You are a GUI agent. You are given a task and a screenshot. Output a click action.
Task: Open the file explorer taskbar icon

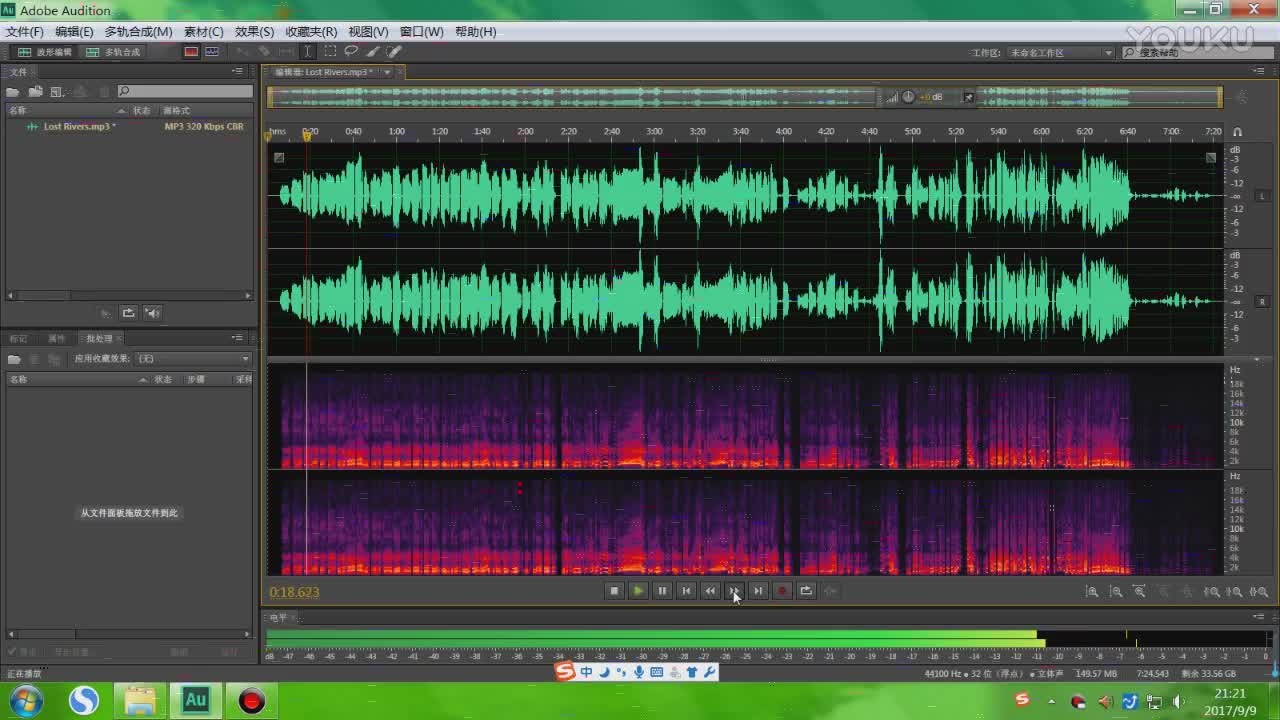coord(139,700)
